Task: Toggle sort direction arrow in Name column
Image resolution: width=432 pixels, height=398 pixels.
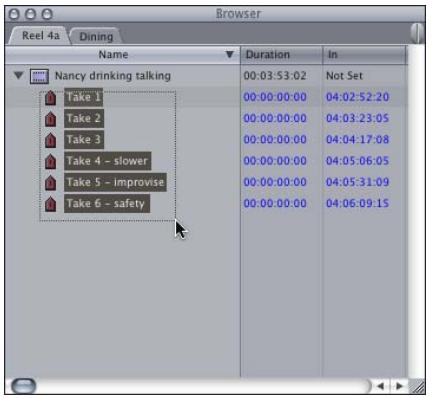Action: 229,54
